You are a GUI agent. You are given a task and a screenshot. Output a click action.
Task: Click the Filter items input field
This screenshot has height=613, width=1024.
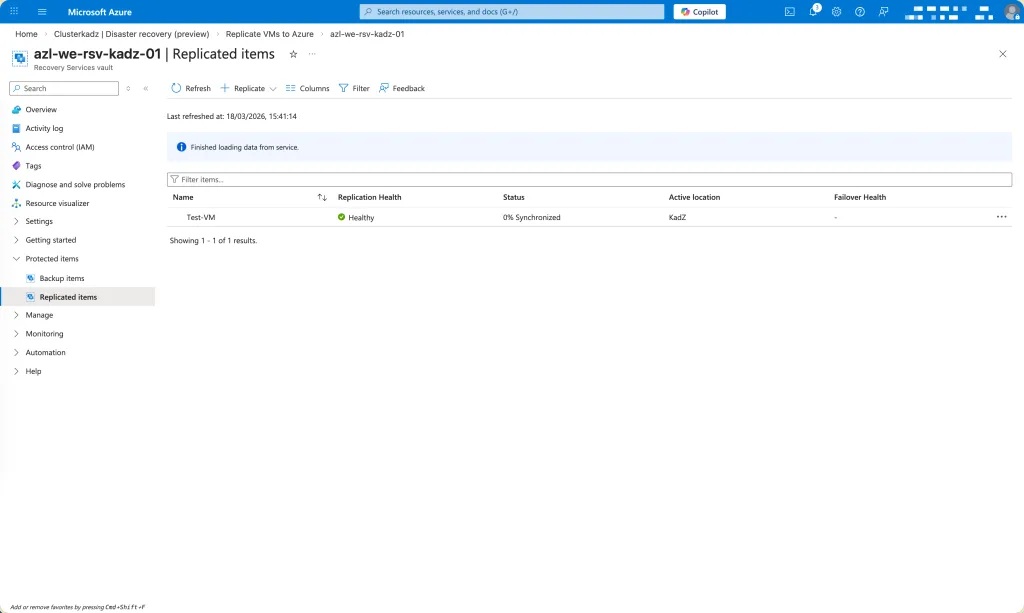click(x=590, y=180)
